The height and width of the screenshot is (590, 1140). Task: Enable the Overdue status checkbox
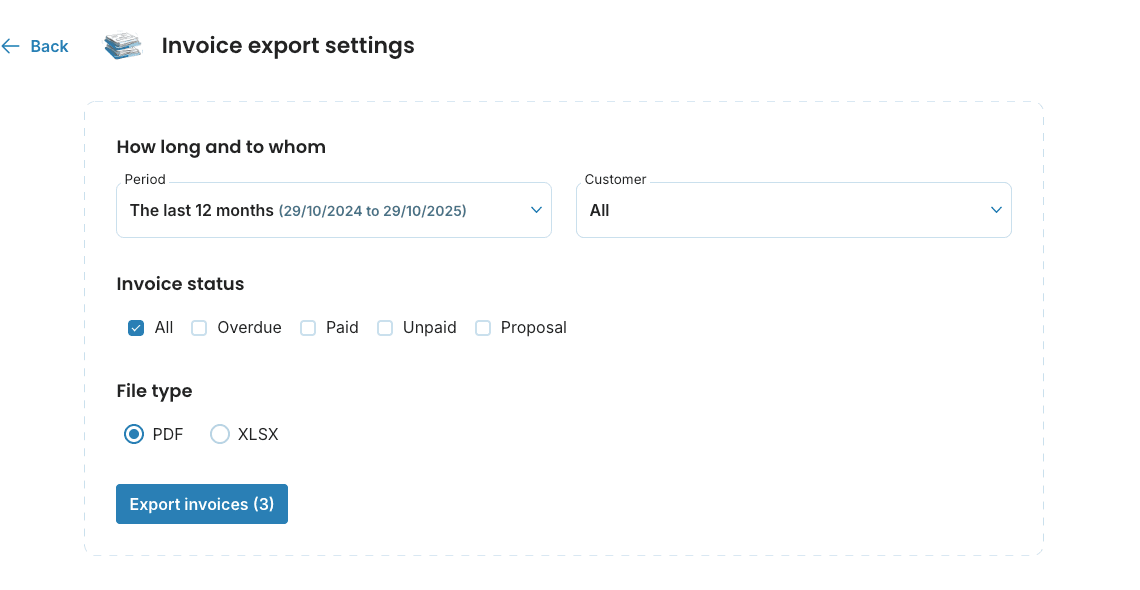(x=199, y=327)
